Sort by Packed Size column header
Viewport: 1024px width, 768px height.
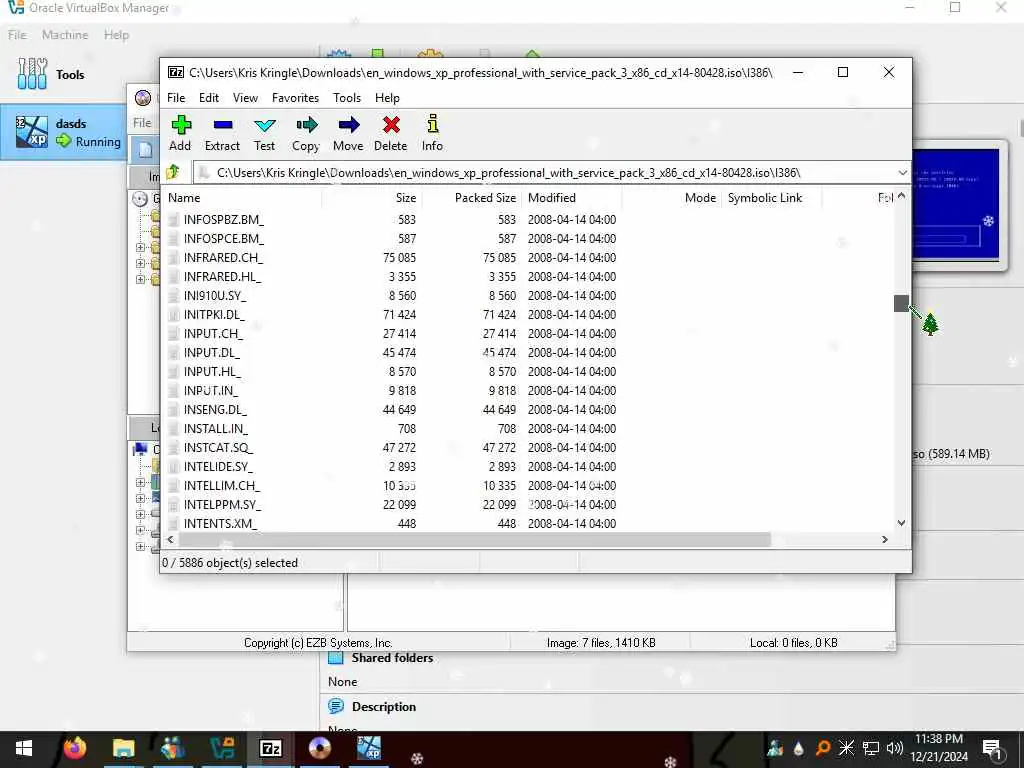(x=485, y=198)
